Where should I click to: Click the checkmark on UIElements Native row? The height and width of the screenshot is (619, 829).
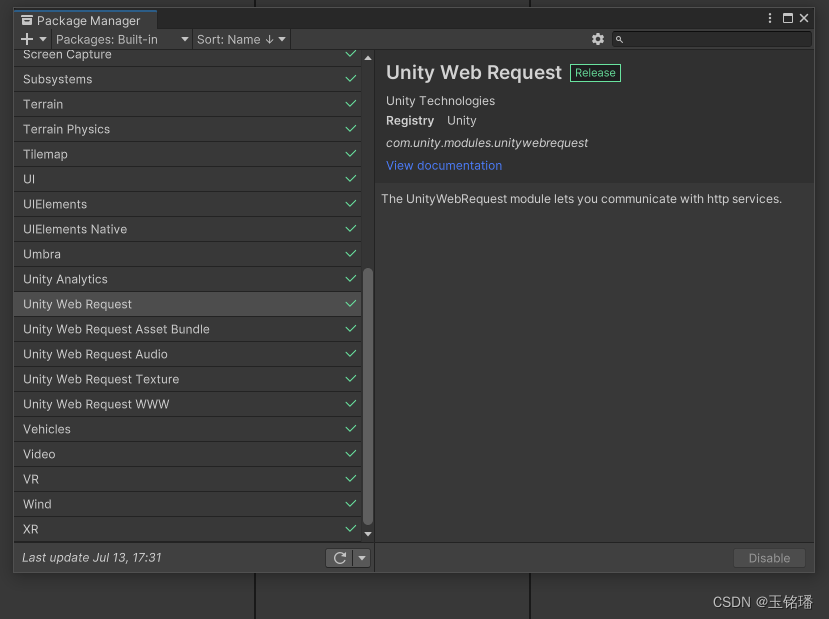[350, 228]
